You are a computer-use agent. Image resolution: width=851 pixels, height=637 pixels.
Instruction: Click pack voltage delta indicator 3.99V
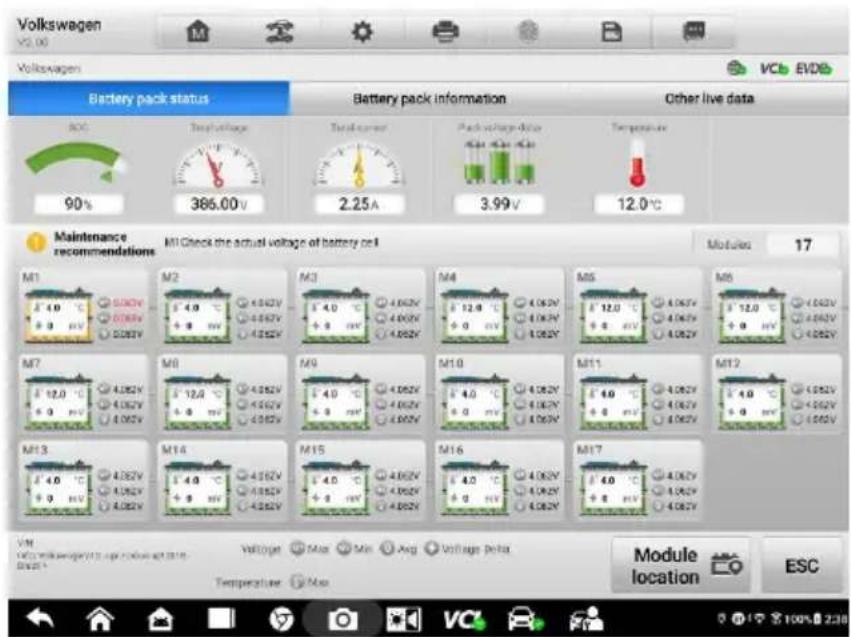pyautogui.click(x=499, y=170)
